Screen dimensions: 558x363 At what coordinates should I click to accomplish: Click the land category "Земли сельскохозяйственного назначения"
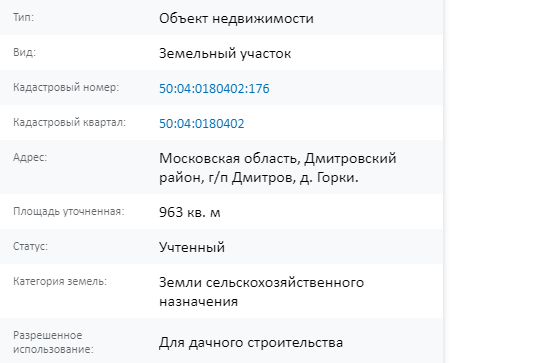(262, 291)
